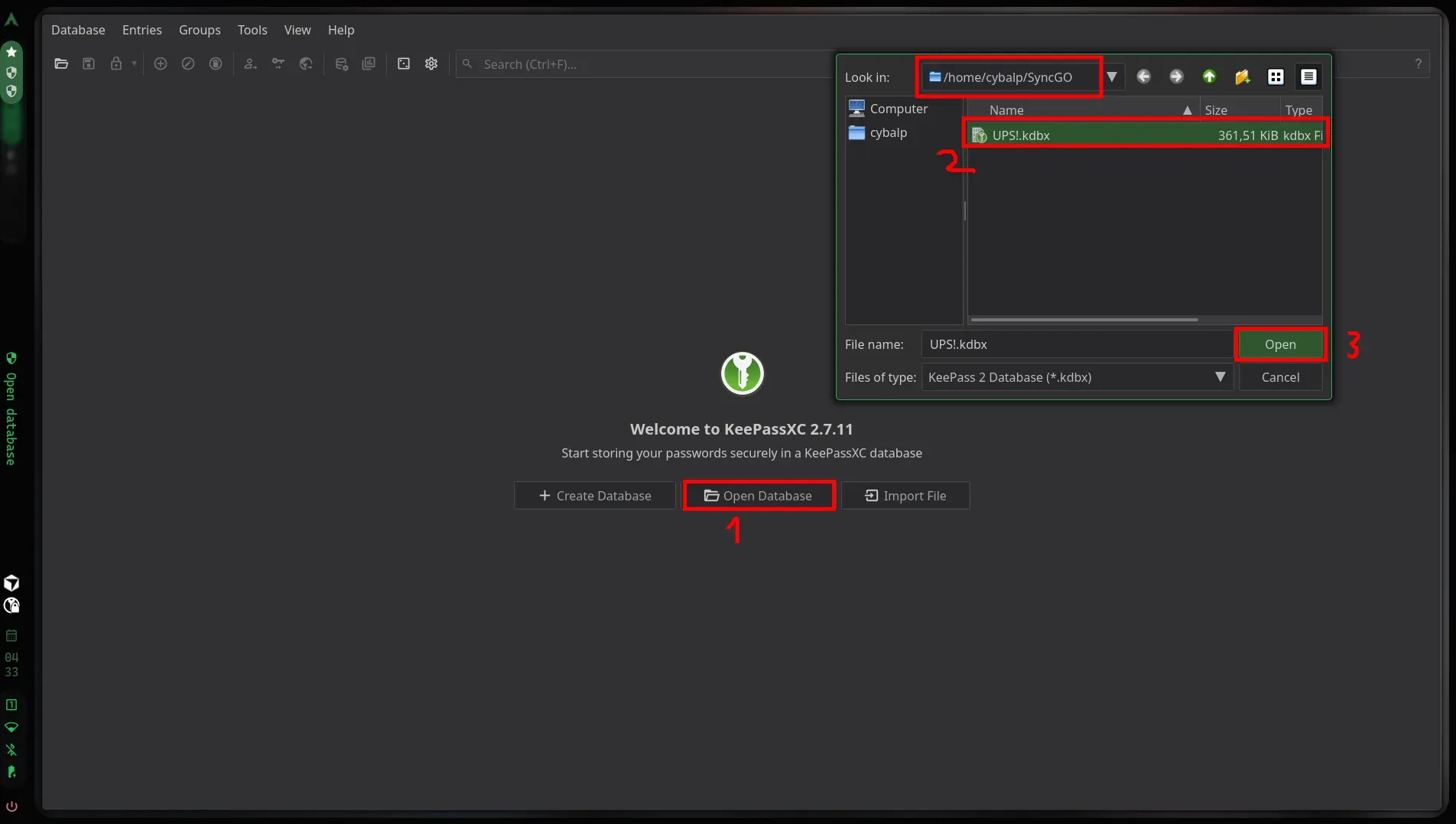The image size is (1456, 824).
Task: Open the lock database dropdown arrow
Action: (x=134, y=64)
